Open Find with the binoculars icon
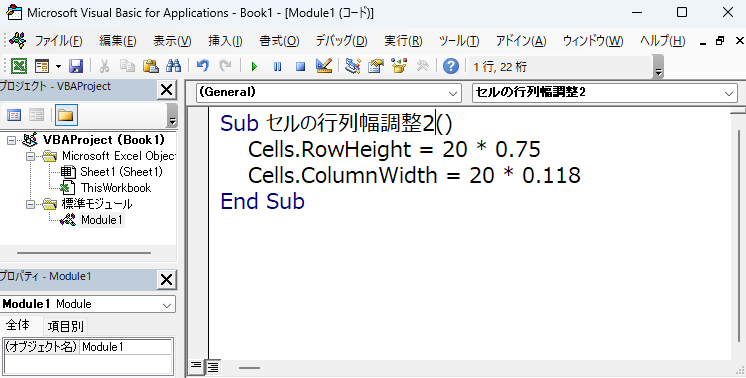The image size is (746, 378). [174, 66]
